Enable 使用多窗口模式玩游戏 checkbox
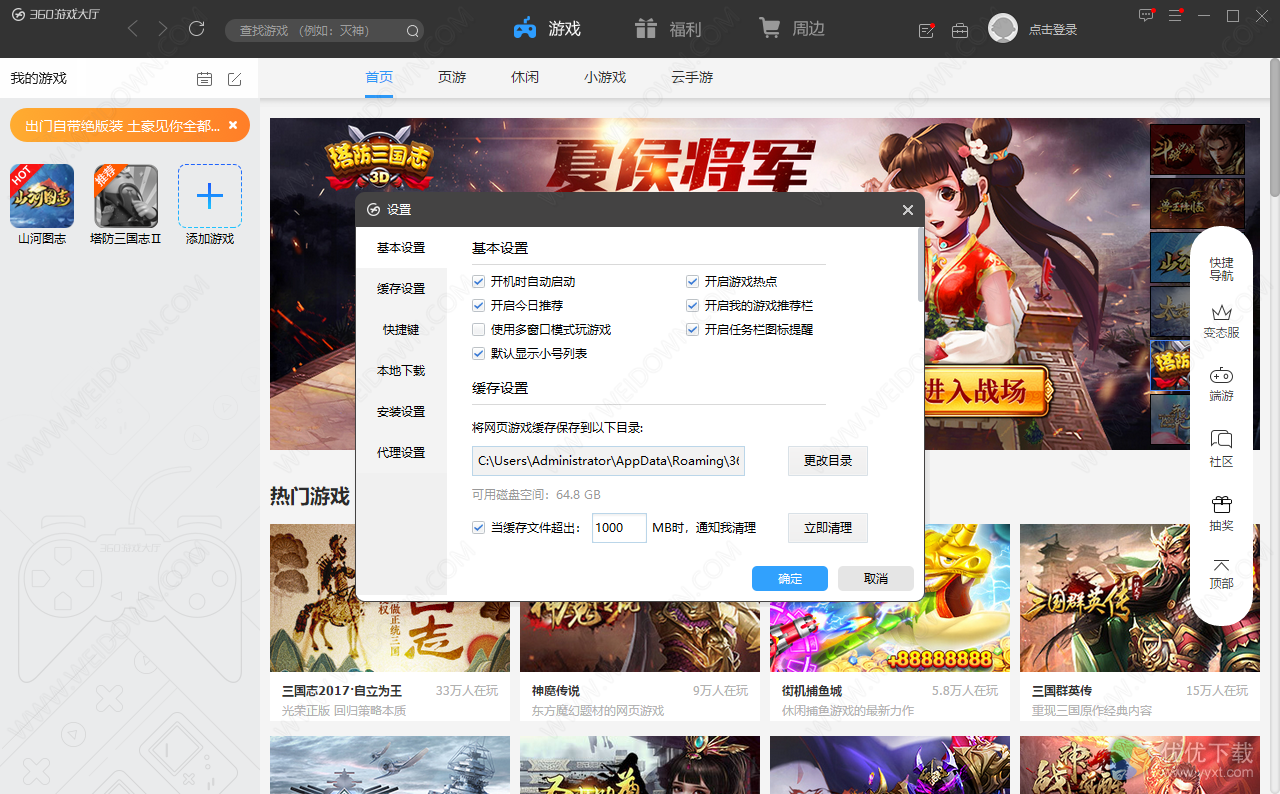Image resolution: width=1280 pixels, height=794 pixels. [479, 330]
